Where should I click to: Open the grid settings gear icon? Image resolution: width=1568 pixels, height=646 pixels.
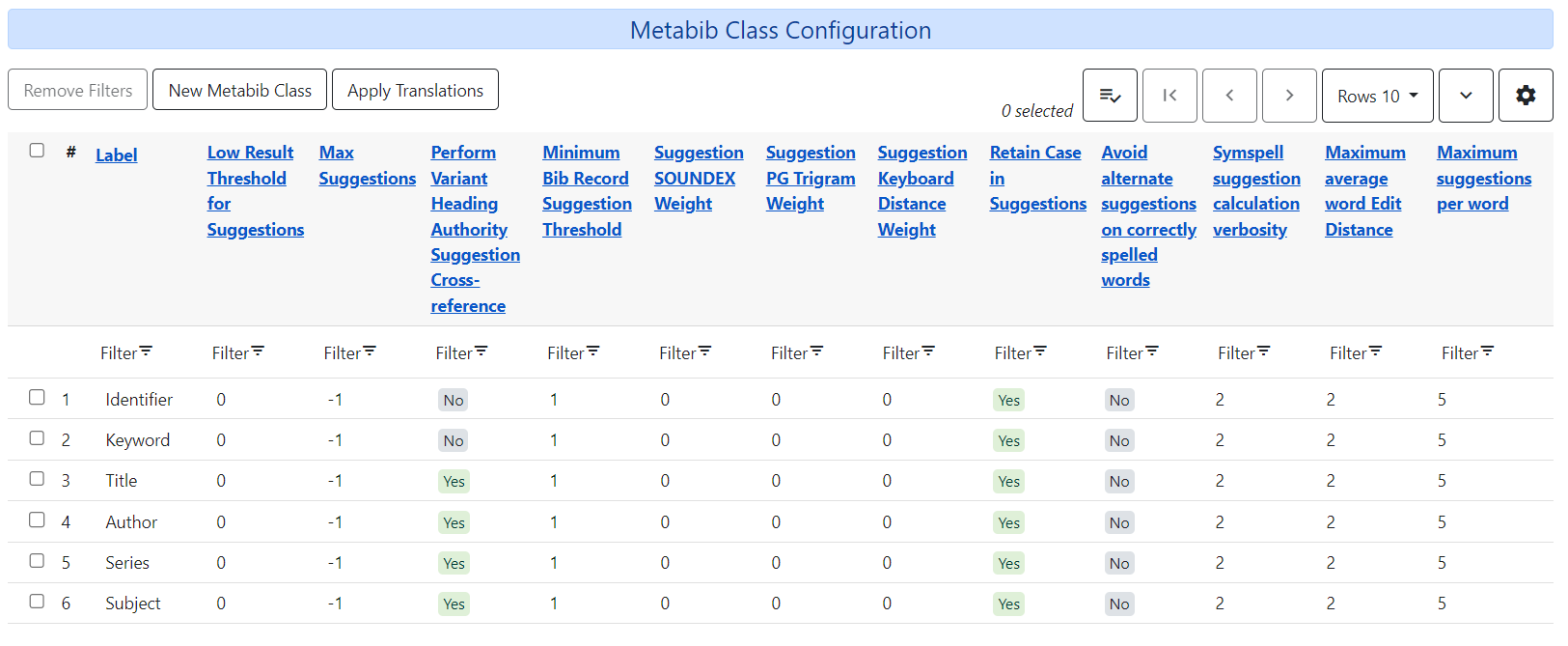(x=1525, y=95)
